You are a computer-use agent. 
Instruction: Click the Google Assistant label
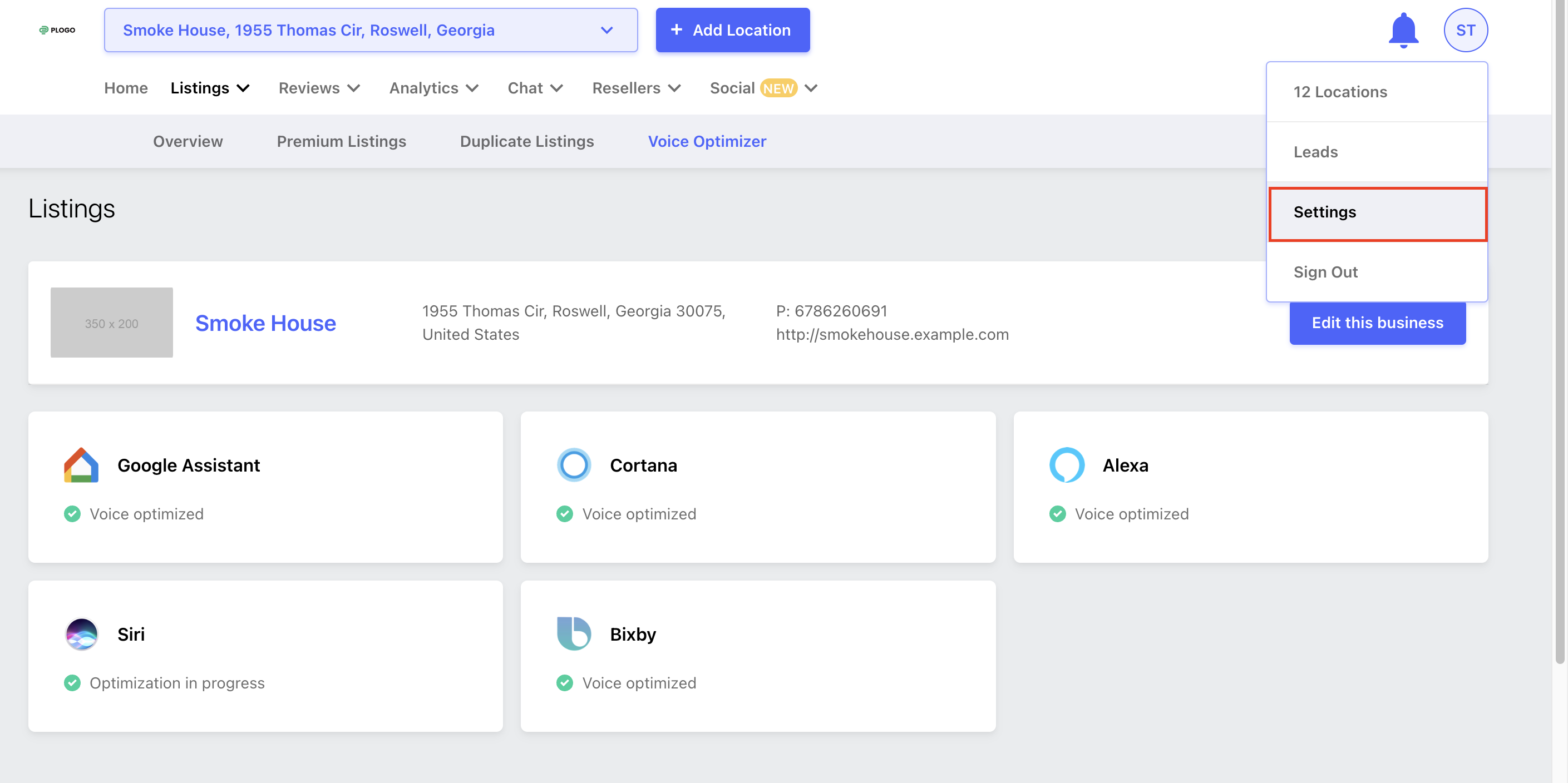[189, 465]
